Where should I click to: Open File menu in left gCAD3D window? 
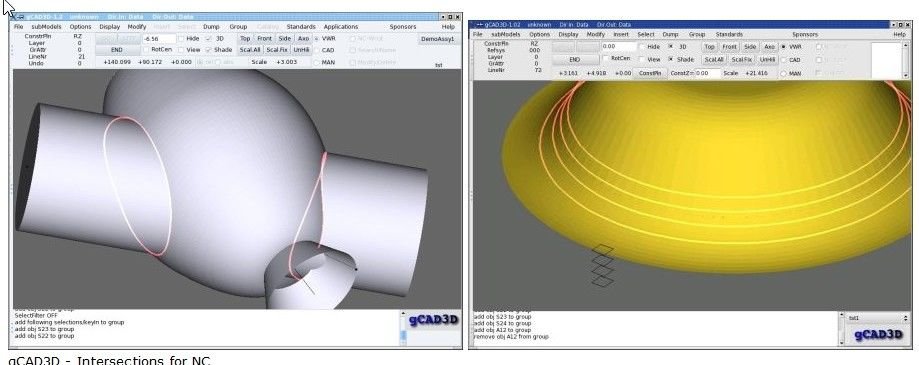click(19, 27)
